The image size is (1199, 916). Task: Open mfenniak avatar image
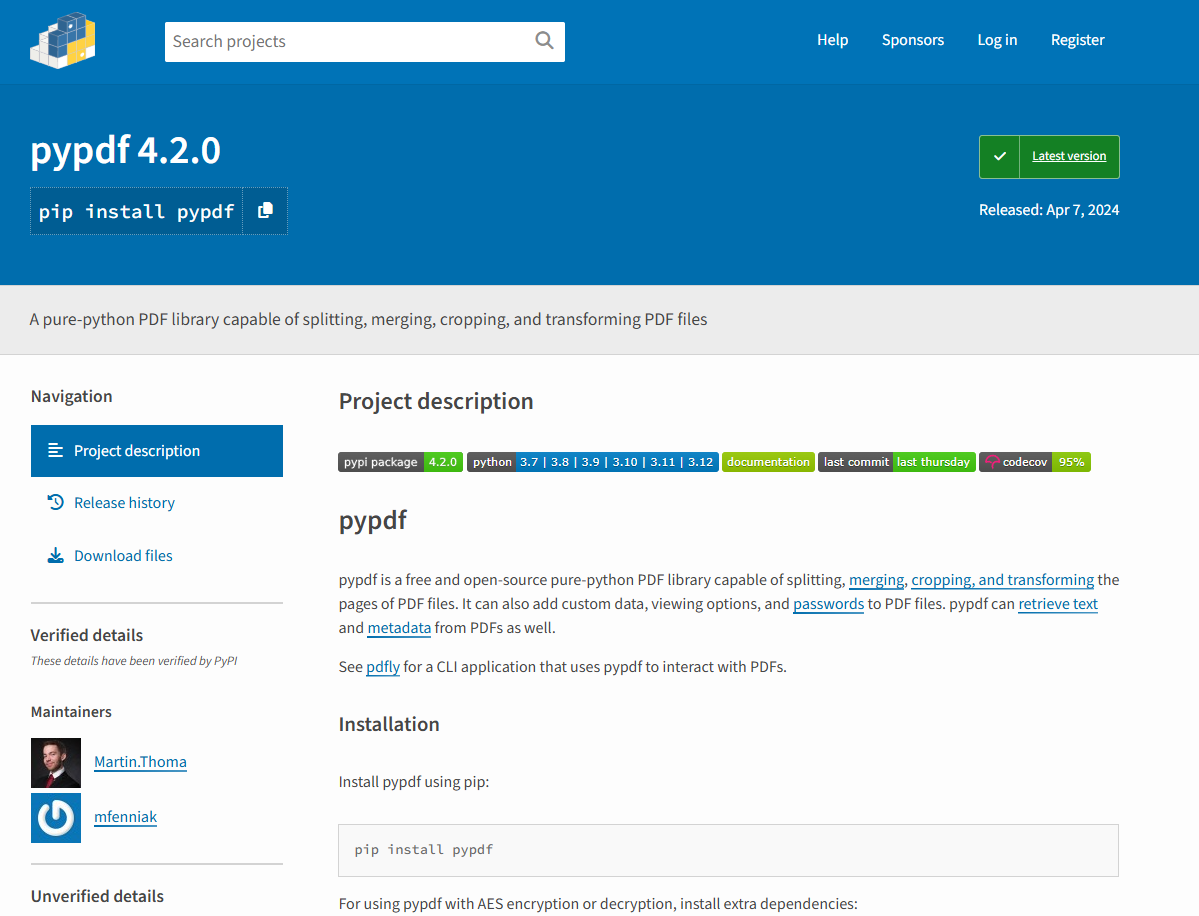pos(56,817)
